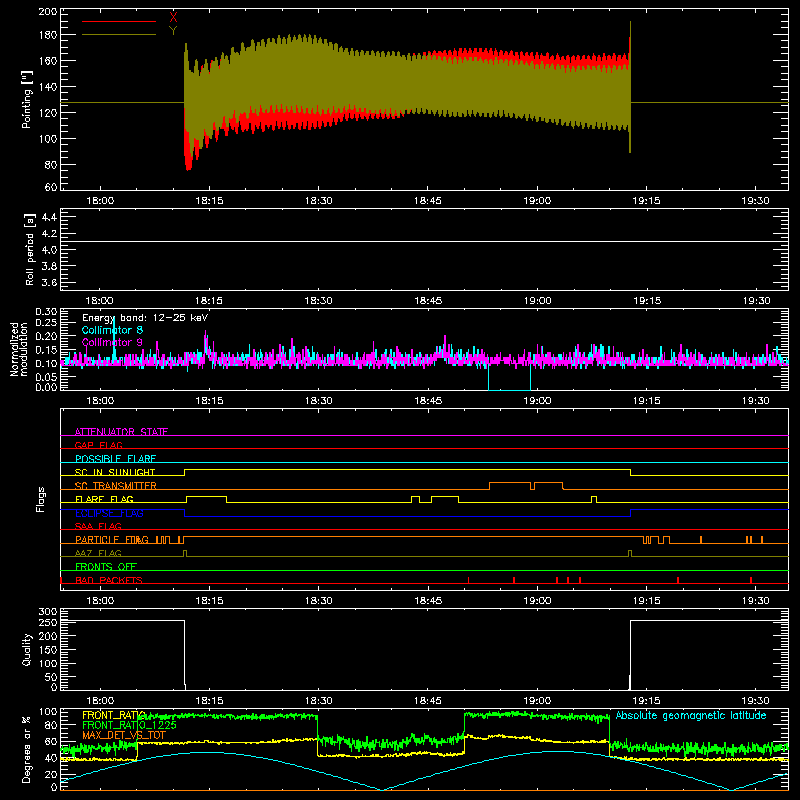Click the FRONTS_OFF flag label
The image size is (800, 800).
106,567
